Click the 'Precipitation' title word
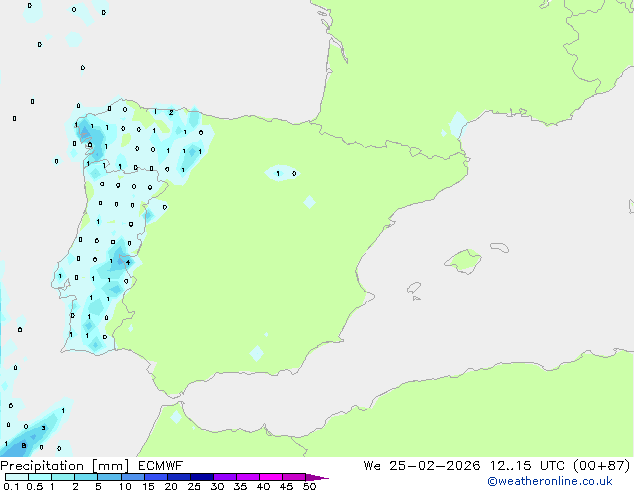634x490 pixels. (42, 466)
